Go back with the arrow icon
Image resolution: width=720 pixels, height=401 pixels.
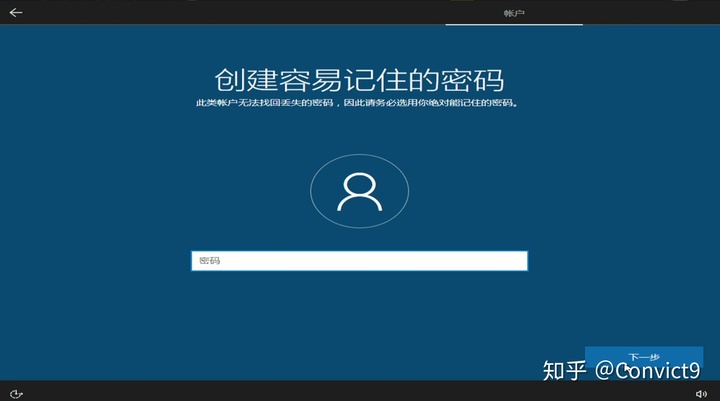(x=16, y=12)
